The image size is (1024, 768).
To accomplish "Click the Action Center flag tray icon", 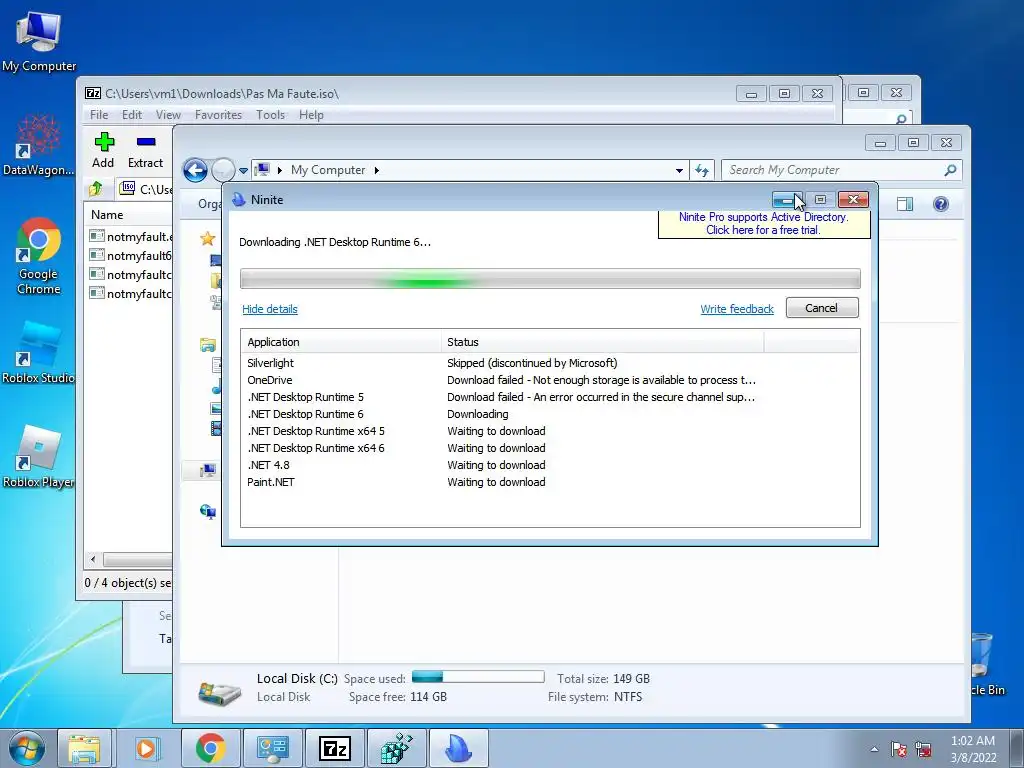I will (899, 749).
